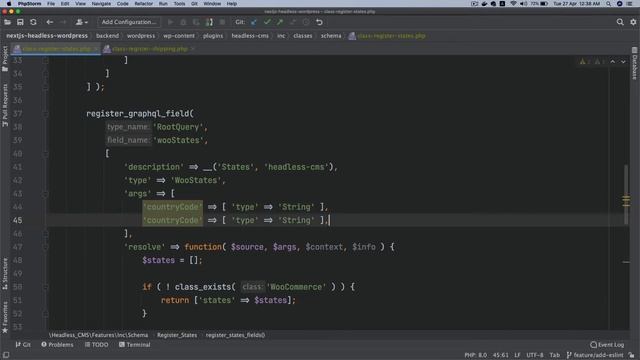Click Git Push arrow icon
640x360 pixels.
pos(280,22)
